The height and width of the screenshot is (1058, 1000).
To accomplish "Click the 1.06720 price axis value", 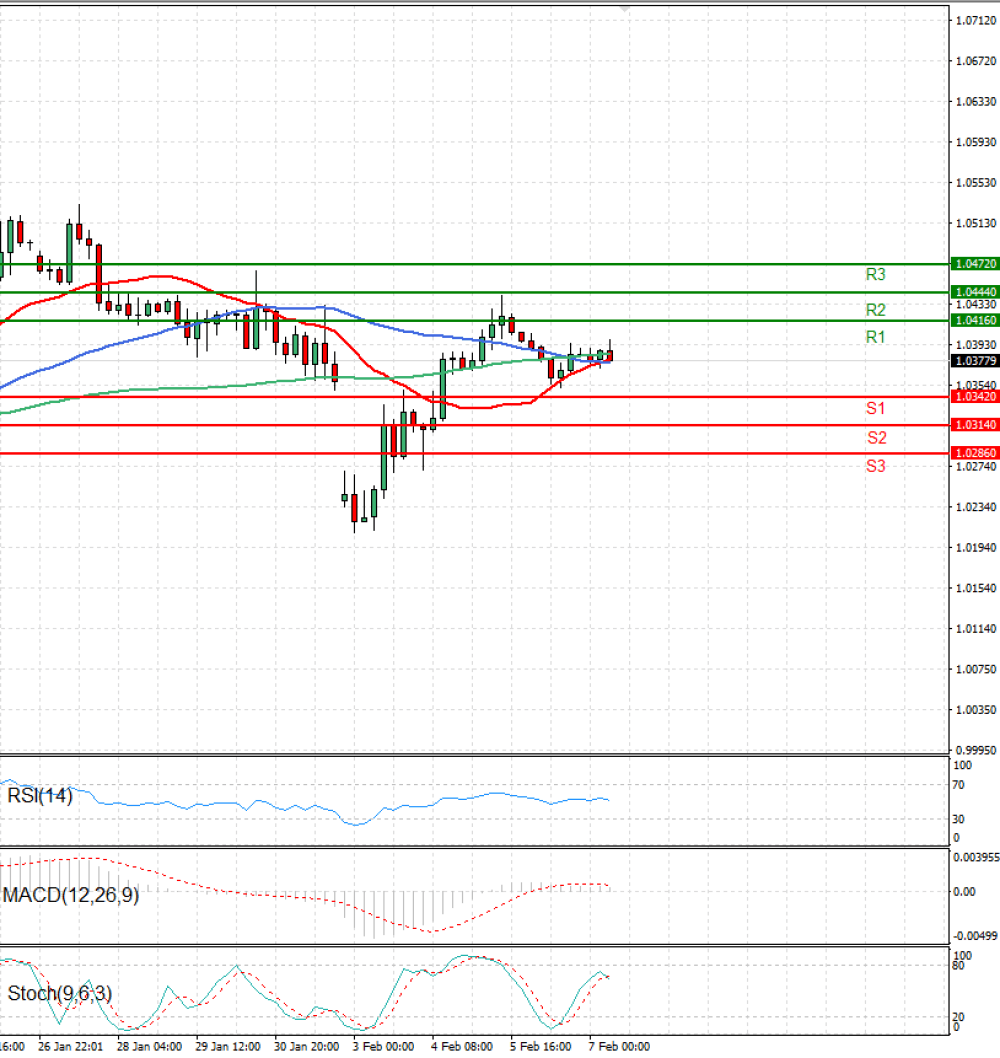I will tap(976, 61).
